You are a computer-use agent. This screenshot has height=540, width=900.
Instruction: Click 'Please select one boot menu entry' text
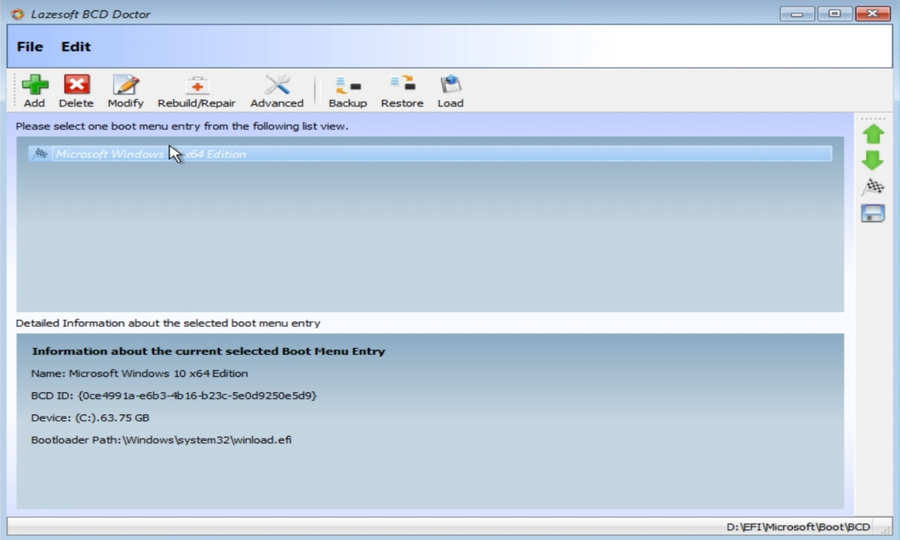(182, 126)
